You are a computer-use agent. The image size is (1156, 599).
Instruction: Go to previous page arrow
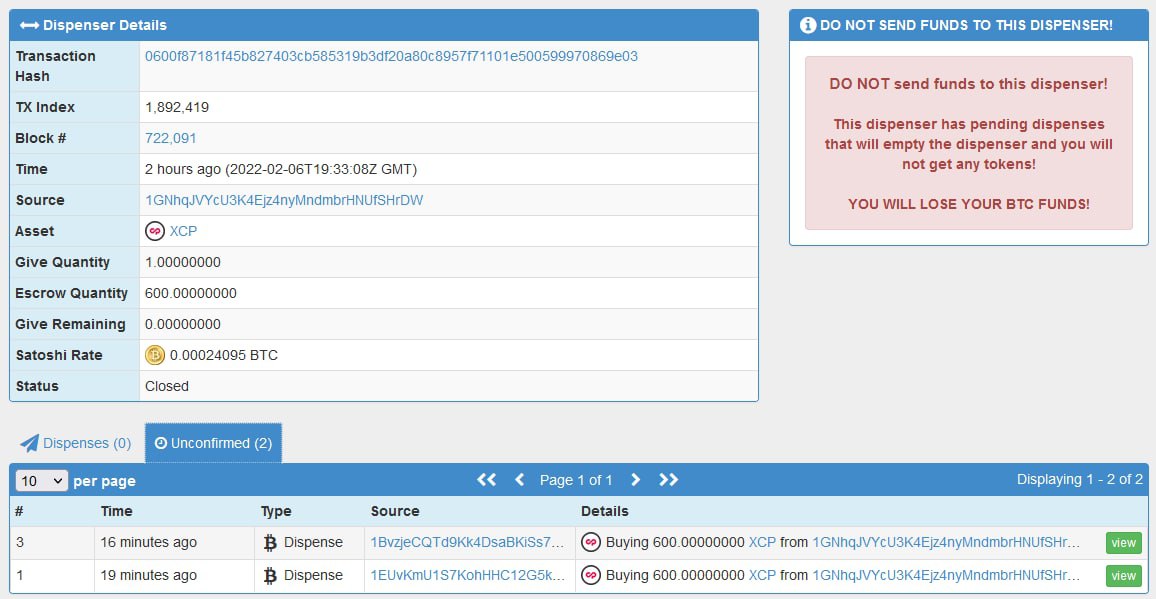[x=519, y=479]
